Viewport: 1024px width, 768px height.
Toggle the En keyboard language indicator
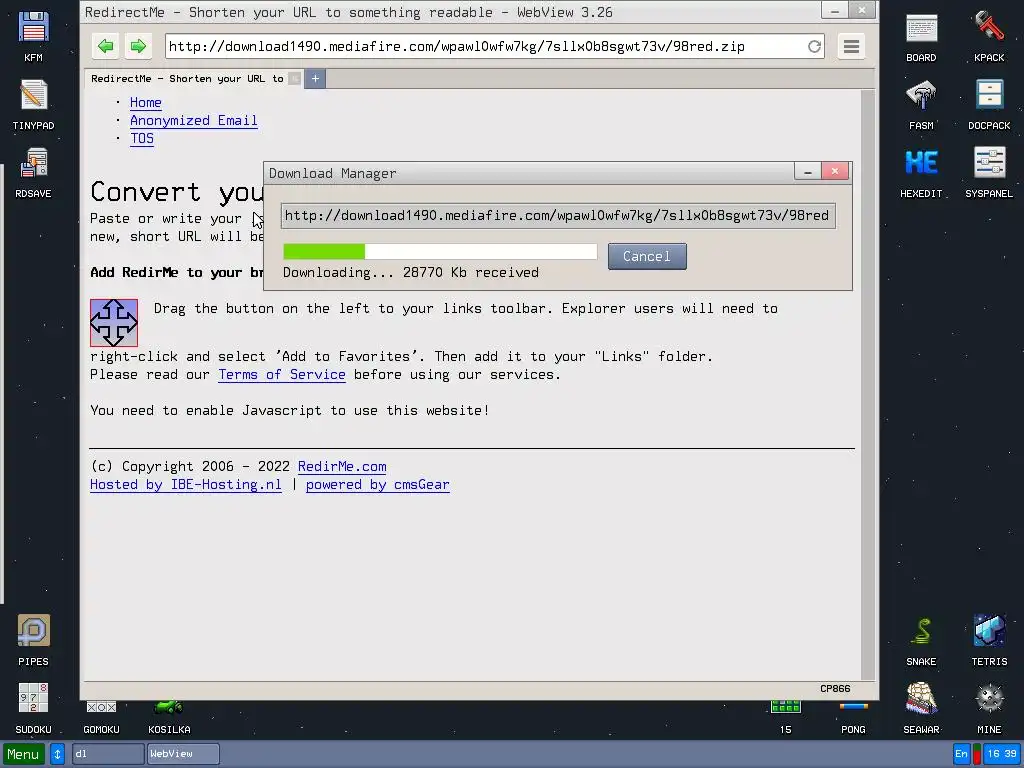[x=961, y=754]
